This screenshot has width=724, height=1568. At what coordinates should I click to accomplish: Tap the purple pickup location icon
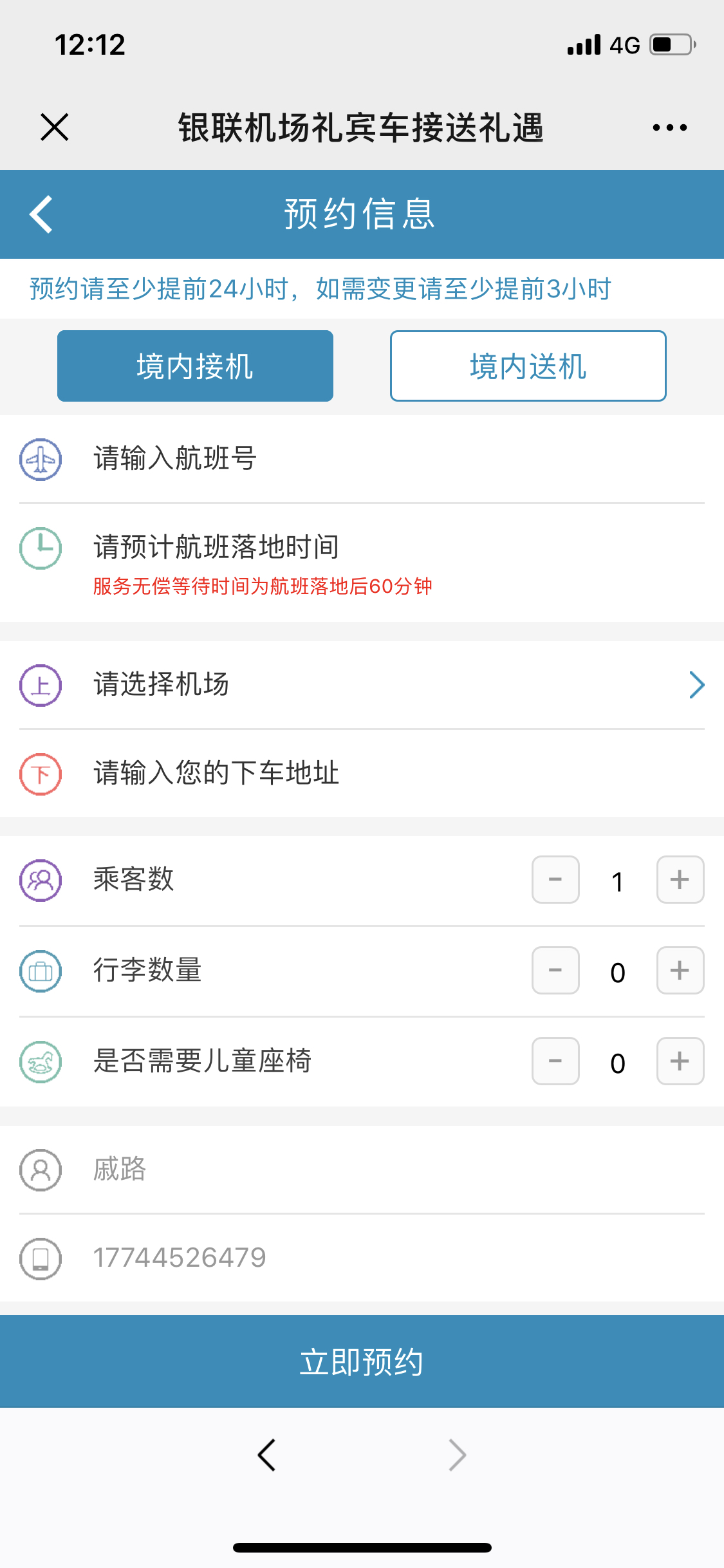tap(41, 685)
